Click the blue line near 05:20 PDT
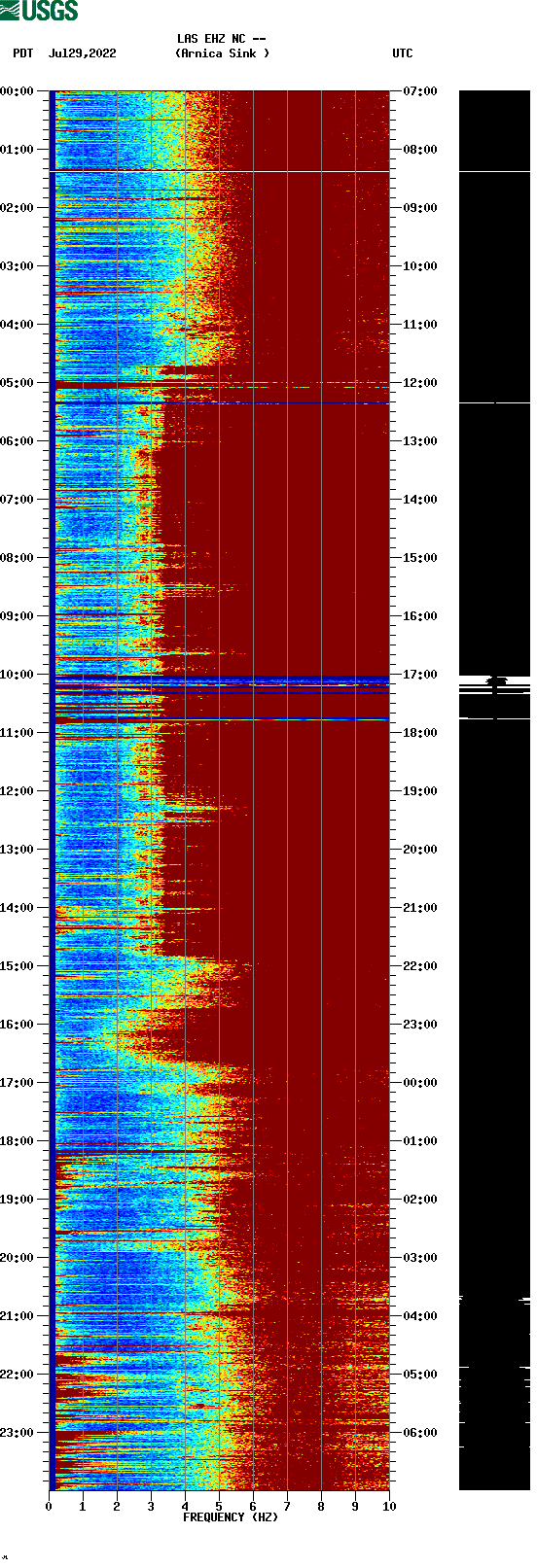Viewport: 537px width, 1568px height. coord(220,402)
